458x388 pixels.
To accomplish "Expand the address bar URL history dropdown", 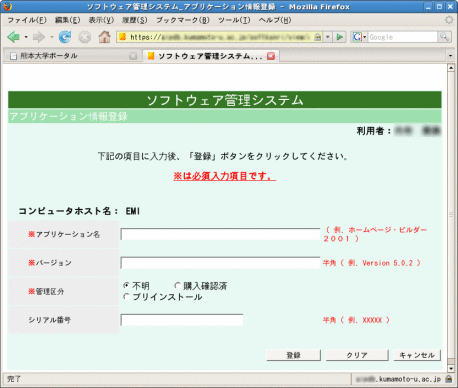I will point(328,37).
